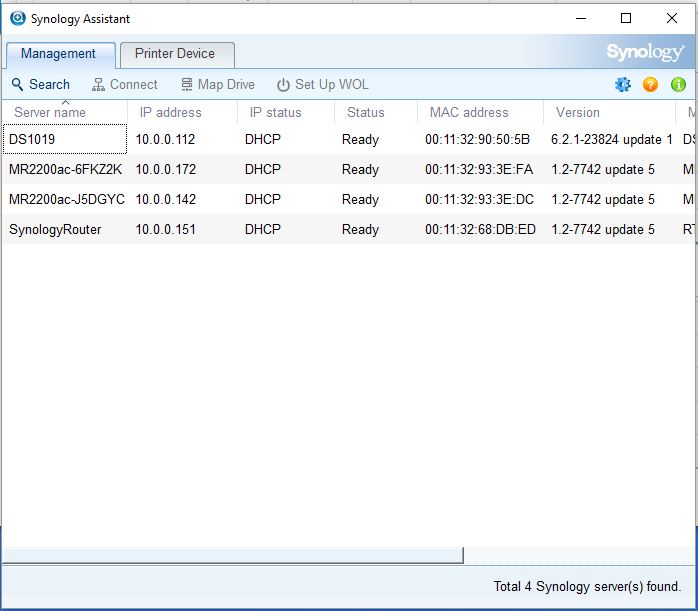This screenshot has width=698, height=611.
Task: Sort by IP status column header
Action: tap(286, 112)
